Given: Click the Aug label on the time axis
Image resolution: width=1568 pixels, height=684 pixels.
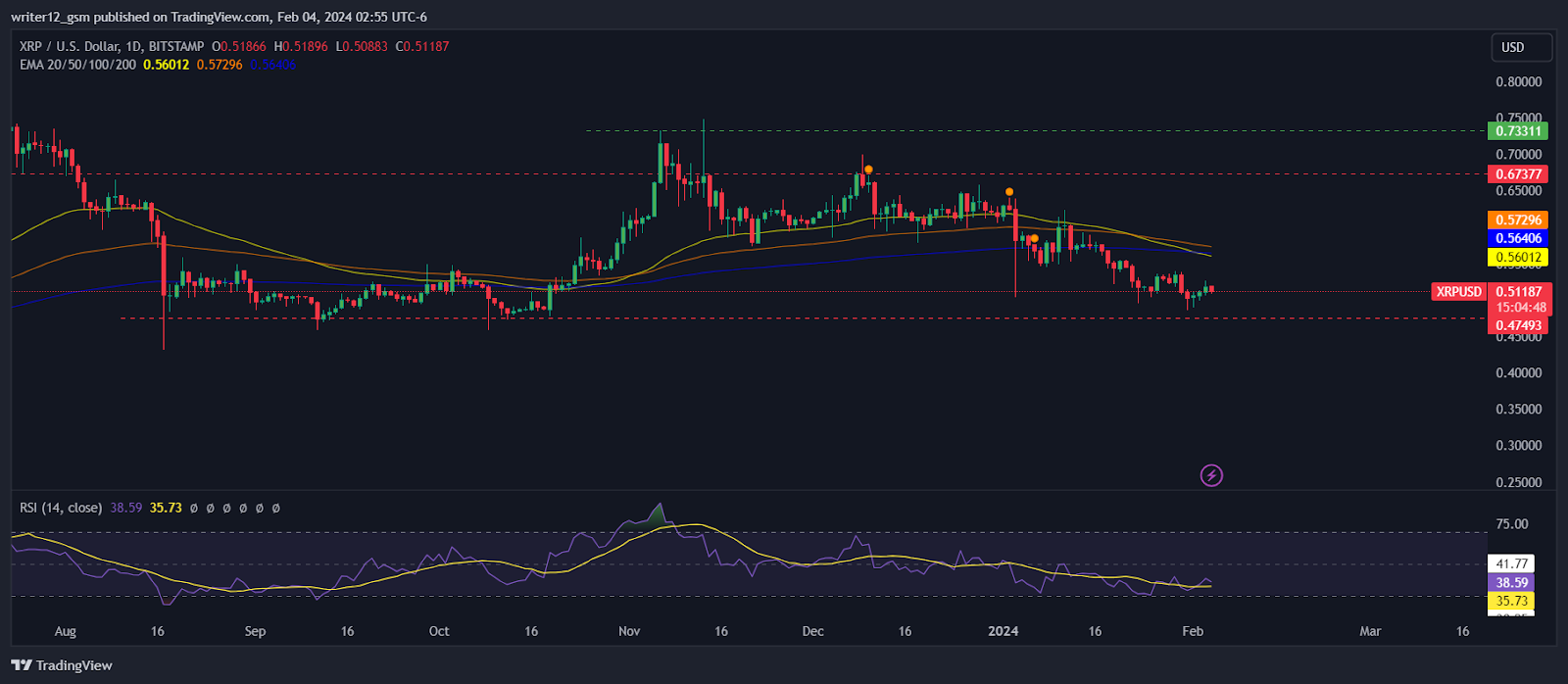Looking at the screenshot, I should (x=66, y=631).
